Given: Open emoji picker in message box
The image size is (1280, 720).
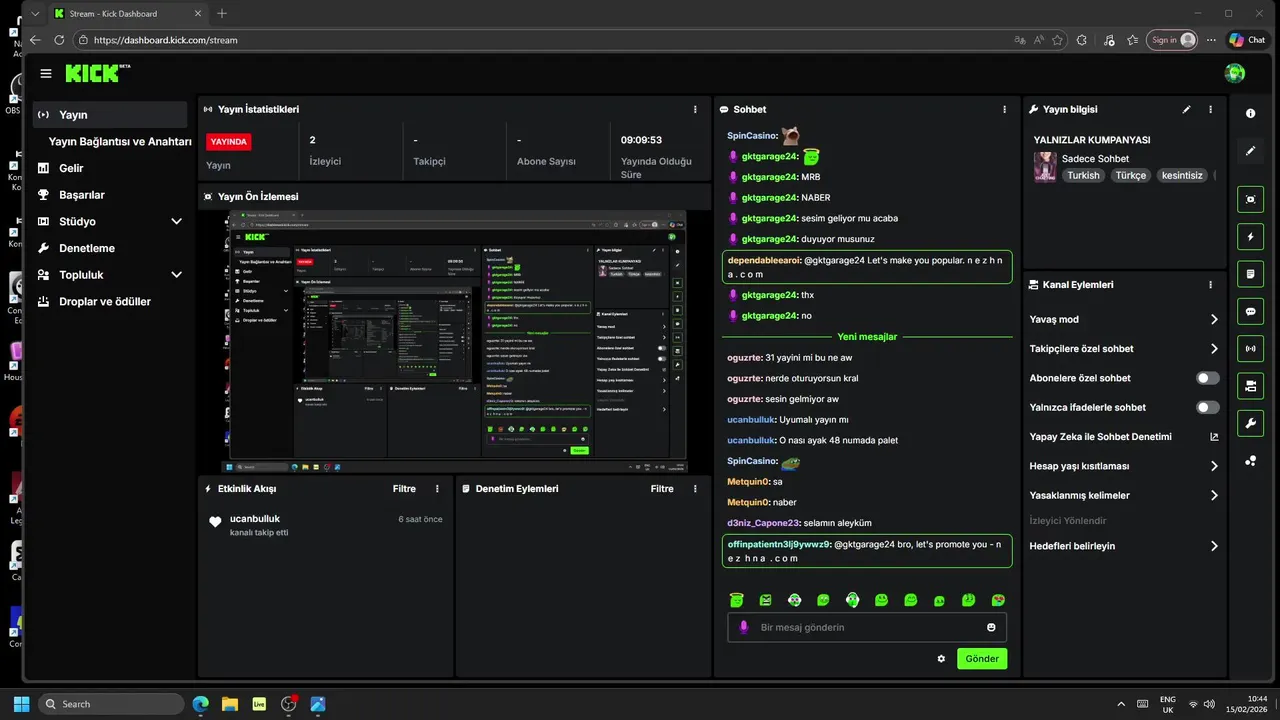Looking at the screenshot, I should point(991,627).
